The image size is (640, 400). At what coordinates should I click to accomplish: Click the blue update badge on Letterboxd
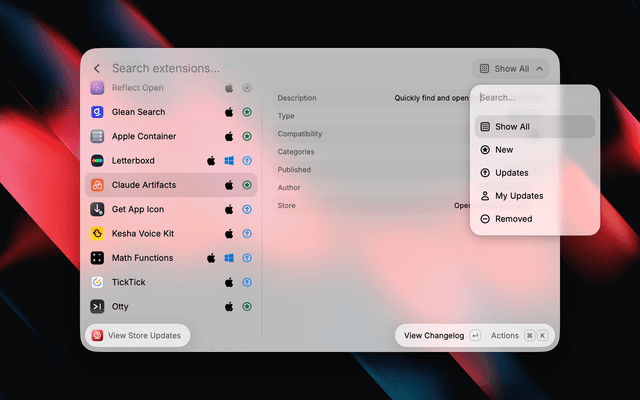tap(247, 160)
